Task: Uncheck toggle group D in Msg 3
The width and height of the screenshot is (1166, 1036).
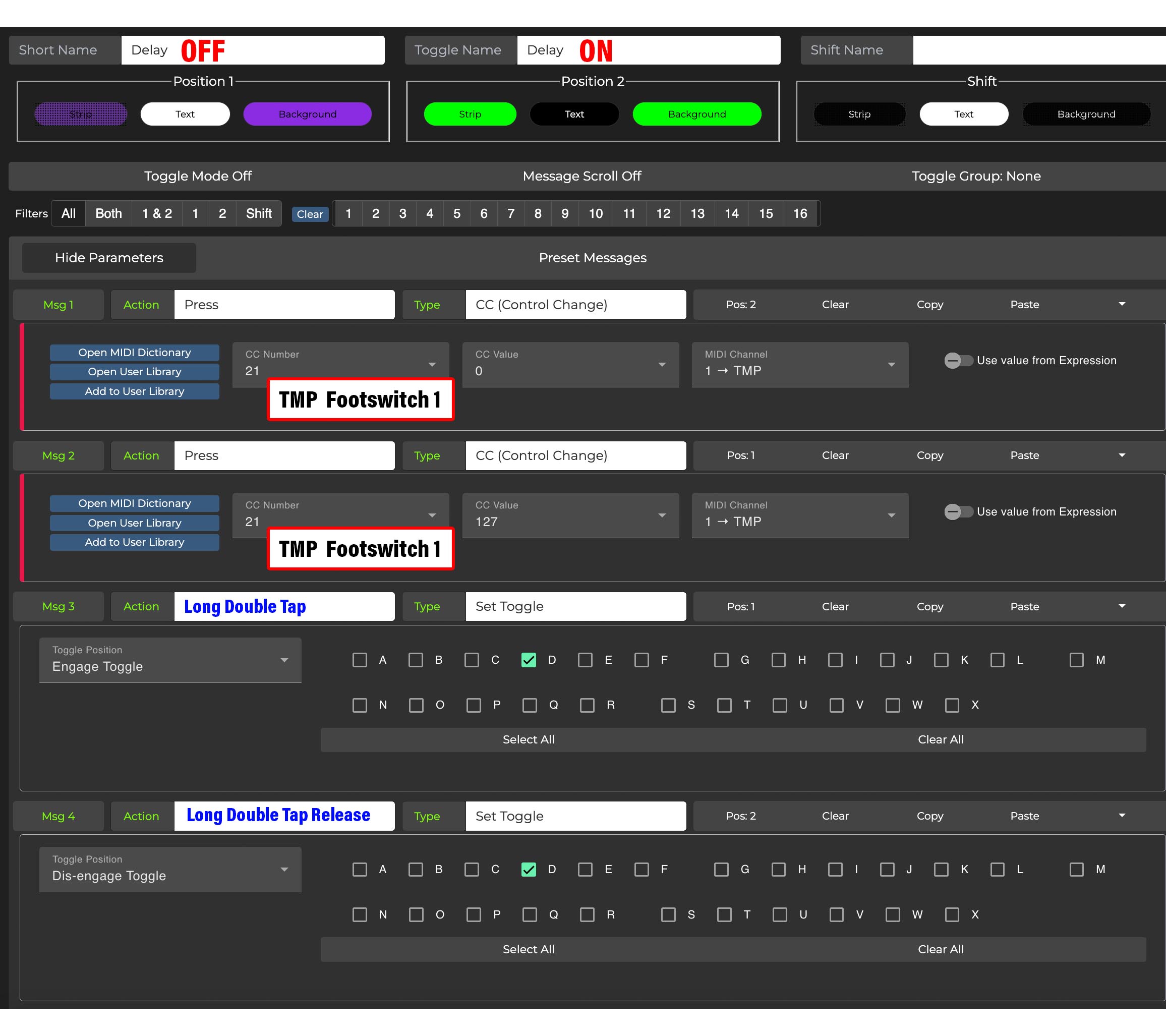Action: pyautogui.click(x=528, y=660)
